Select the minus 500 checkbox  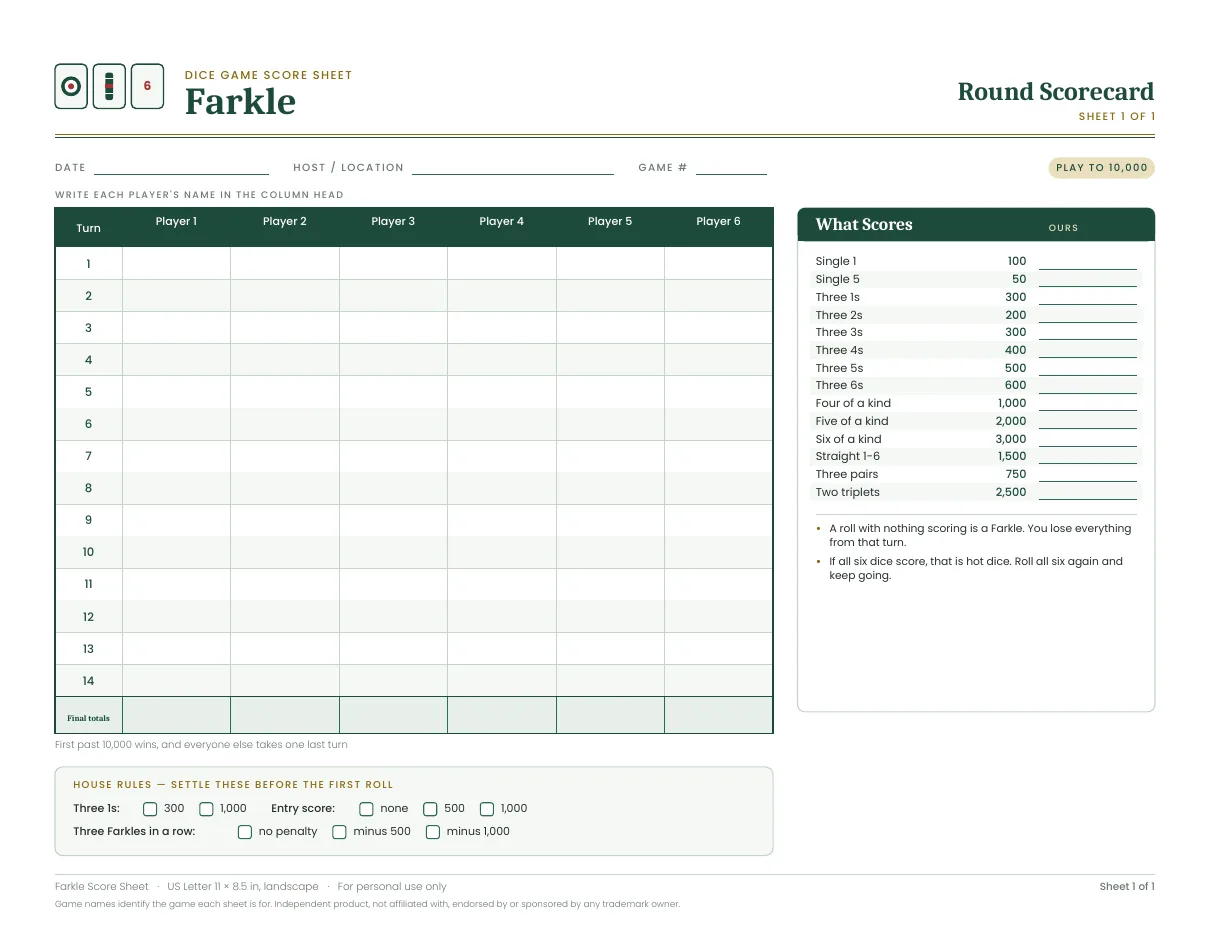339,832
